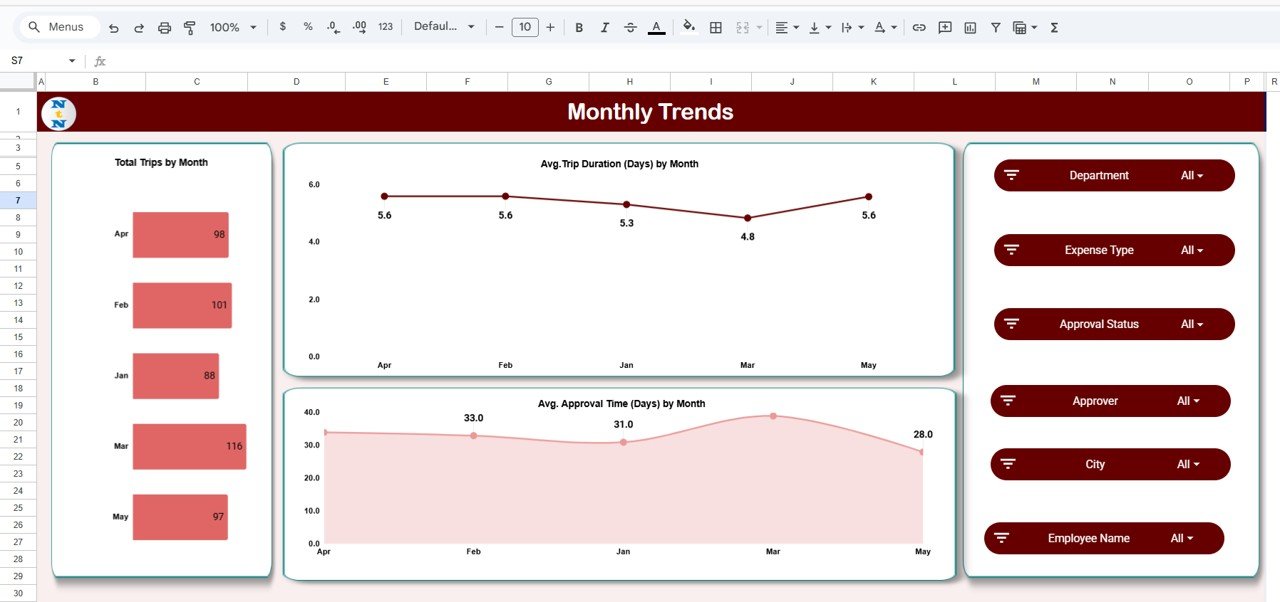The image size is (1280, 602).
Task: Select the Paint format tool
Action: click(189, 27)
